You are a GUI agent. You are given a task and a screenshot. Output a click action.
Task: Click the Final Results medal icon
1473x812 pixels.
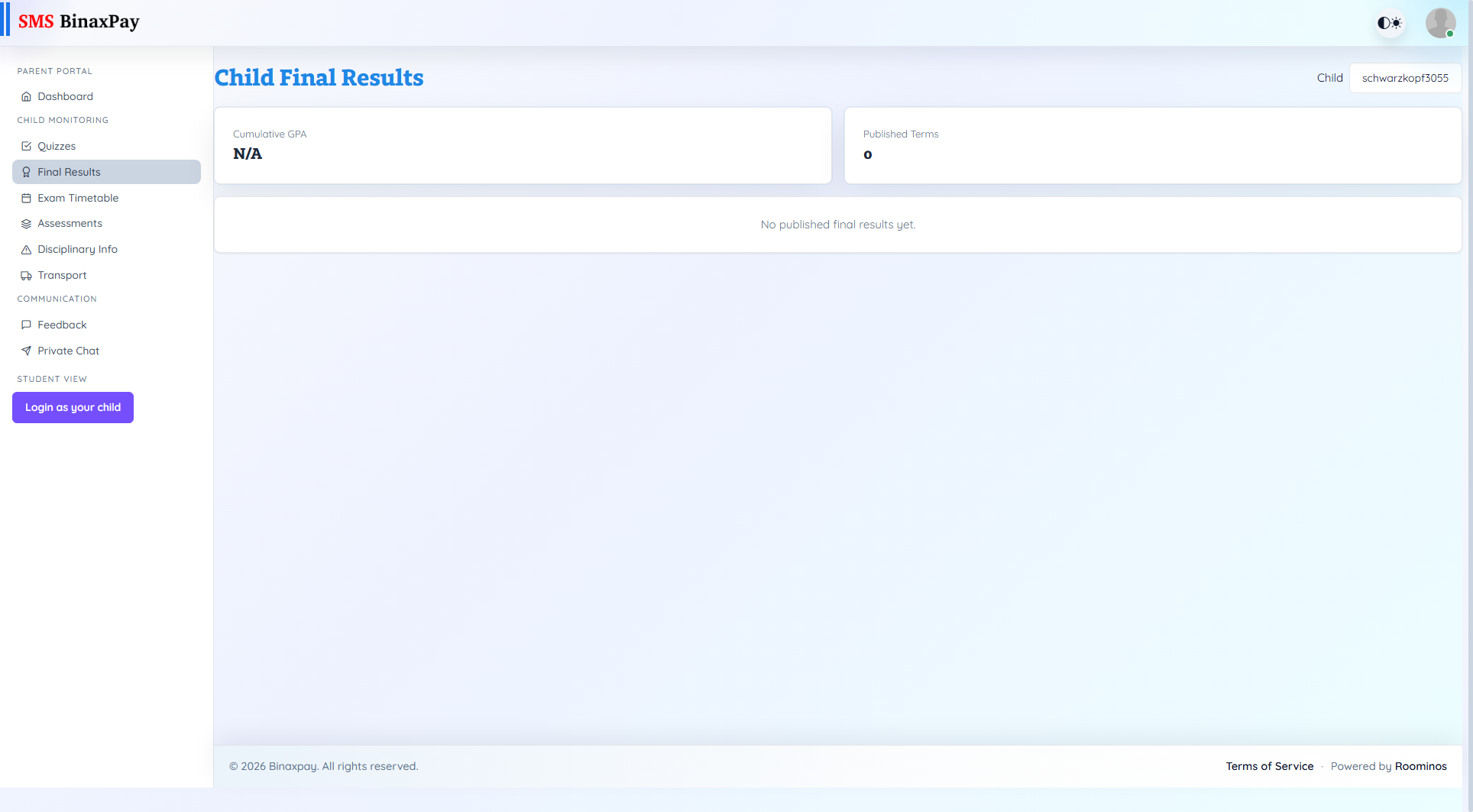(x=27, y=172)
